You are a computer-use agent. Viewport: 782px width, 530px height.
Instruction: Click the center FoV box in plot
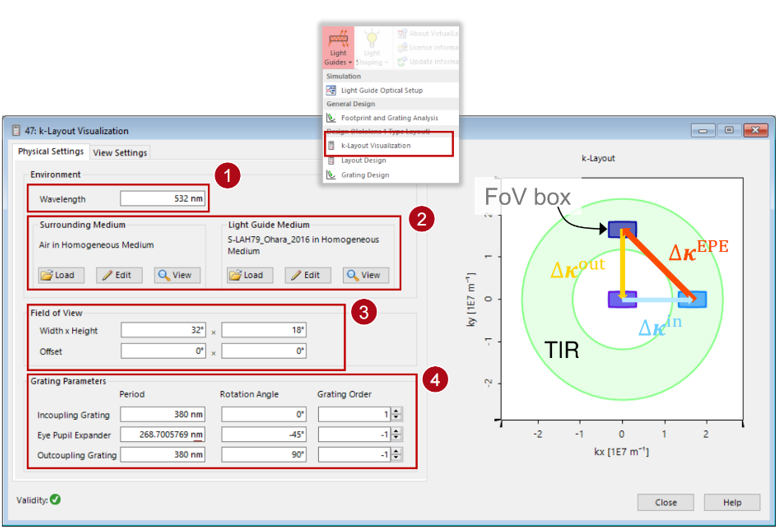pos(622,299)
